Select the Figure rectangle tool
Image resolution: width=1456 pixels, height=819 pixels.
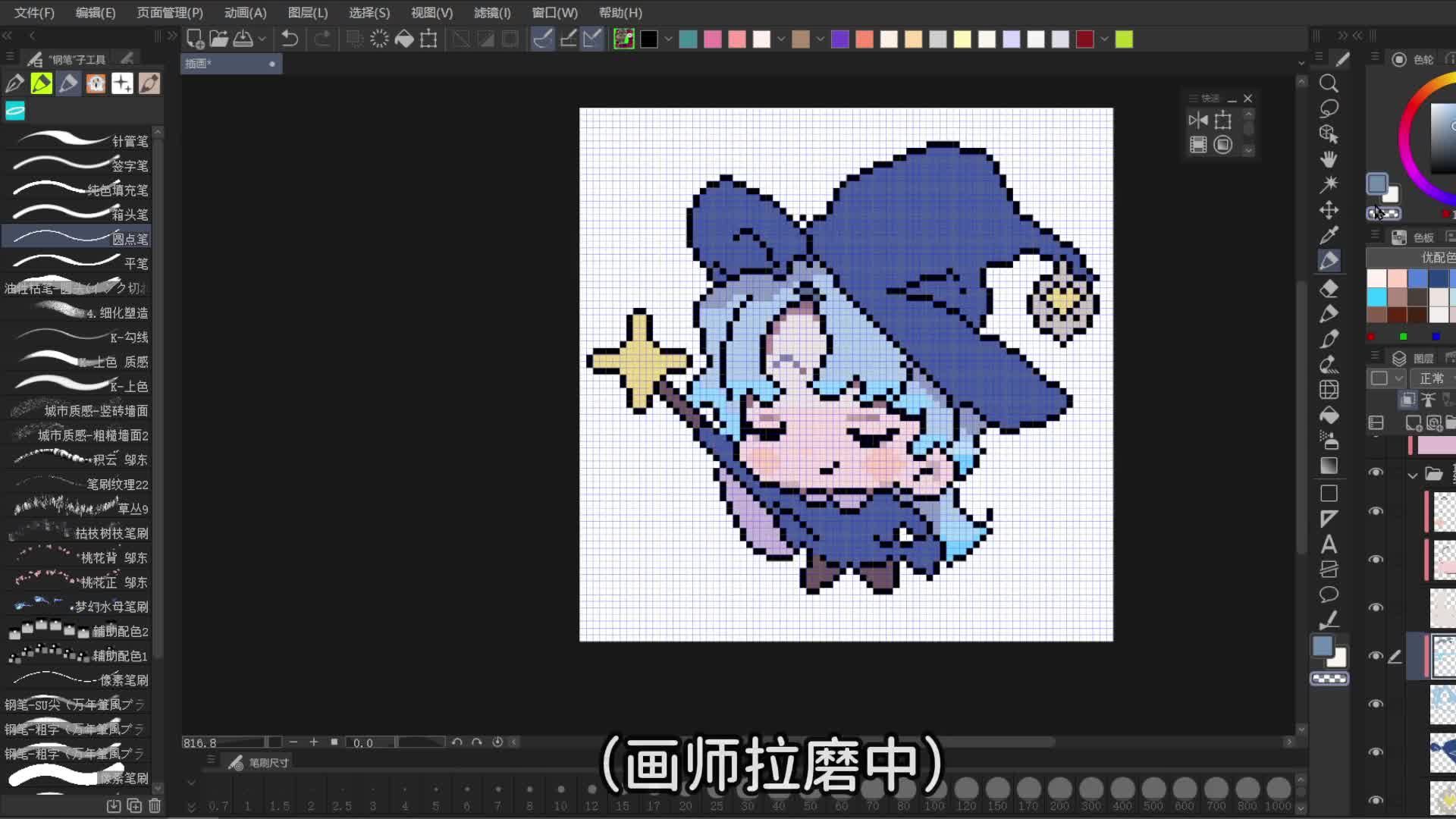pyautogui.click(x=1329, y=494)
